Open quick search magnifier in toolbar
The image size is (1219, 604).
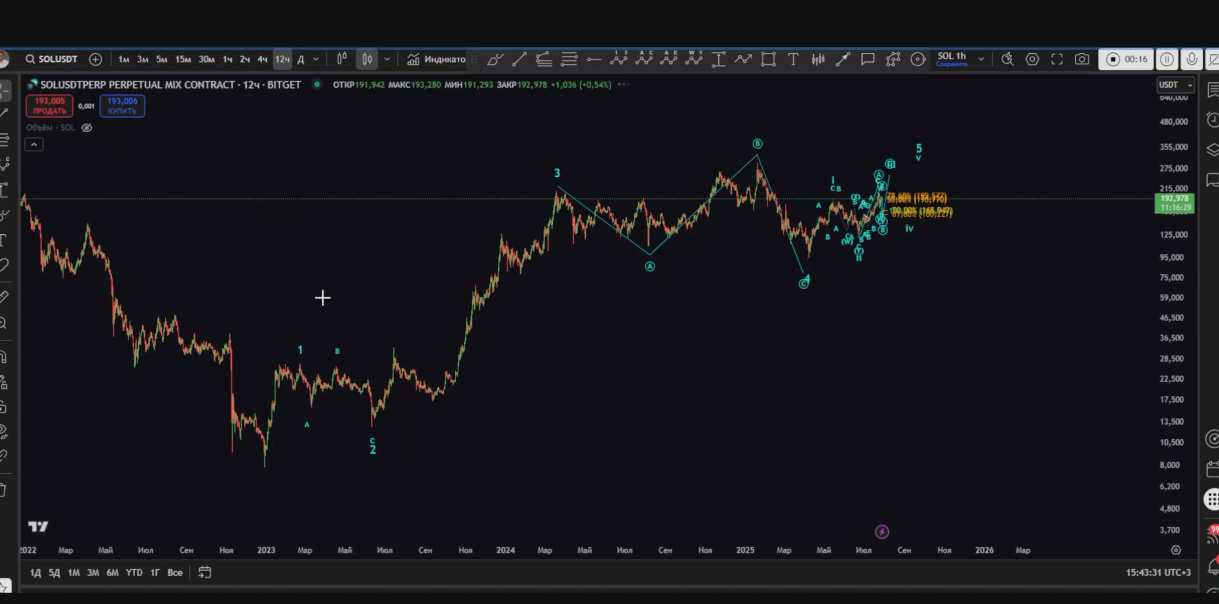tap(1007, 59)
